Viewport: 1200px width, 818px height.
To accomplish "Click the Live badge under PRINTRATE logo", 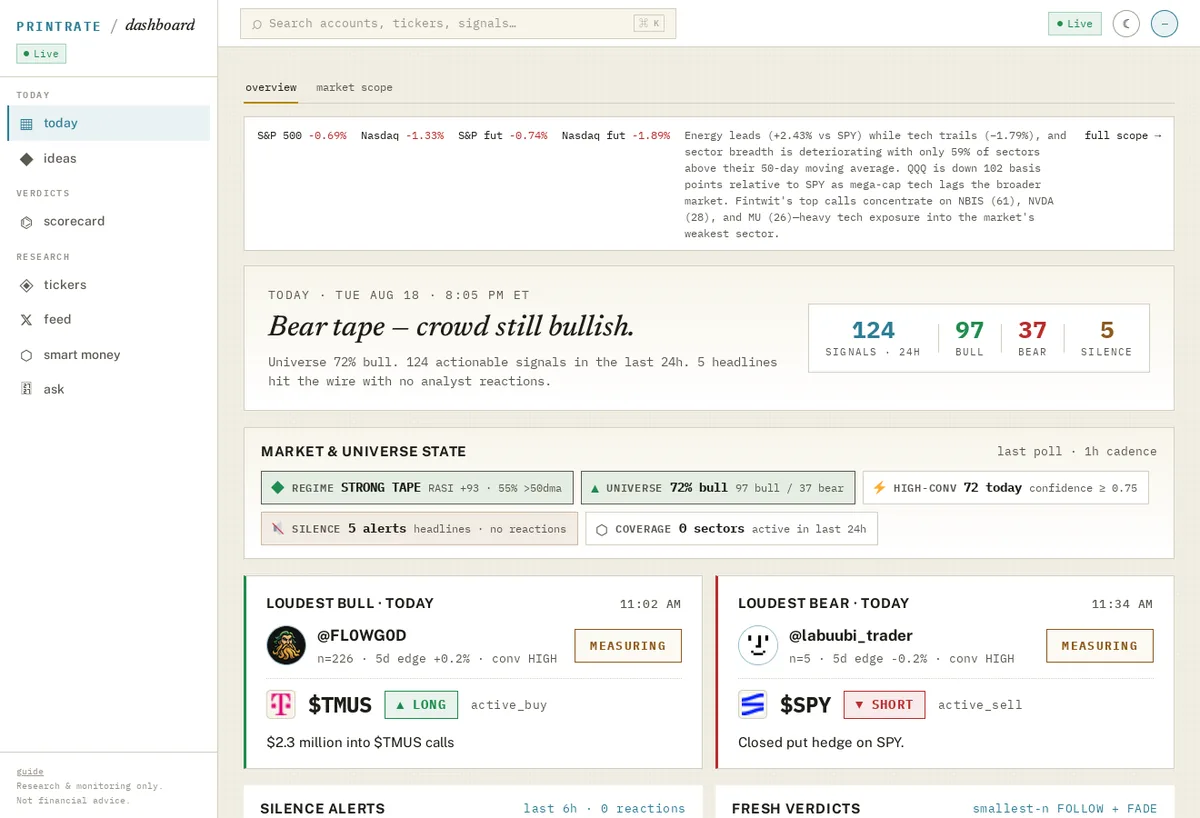I will coord(41,54).
